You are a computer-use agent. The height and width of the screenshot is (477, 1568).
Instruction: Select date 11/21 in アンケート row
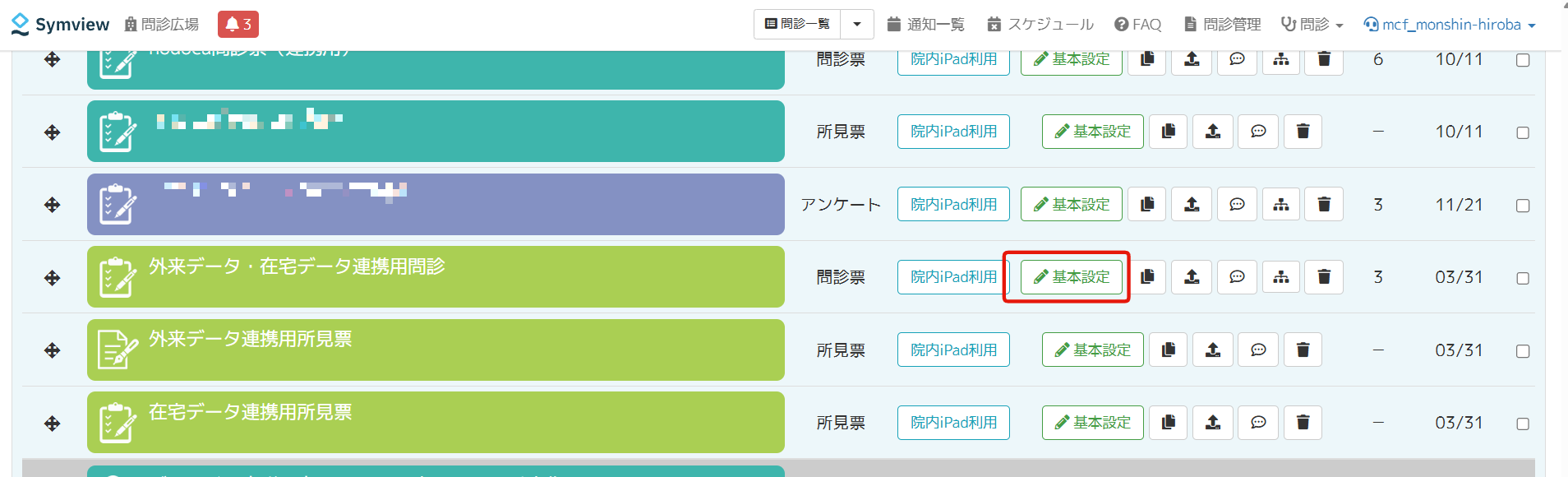(1459, 205)
